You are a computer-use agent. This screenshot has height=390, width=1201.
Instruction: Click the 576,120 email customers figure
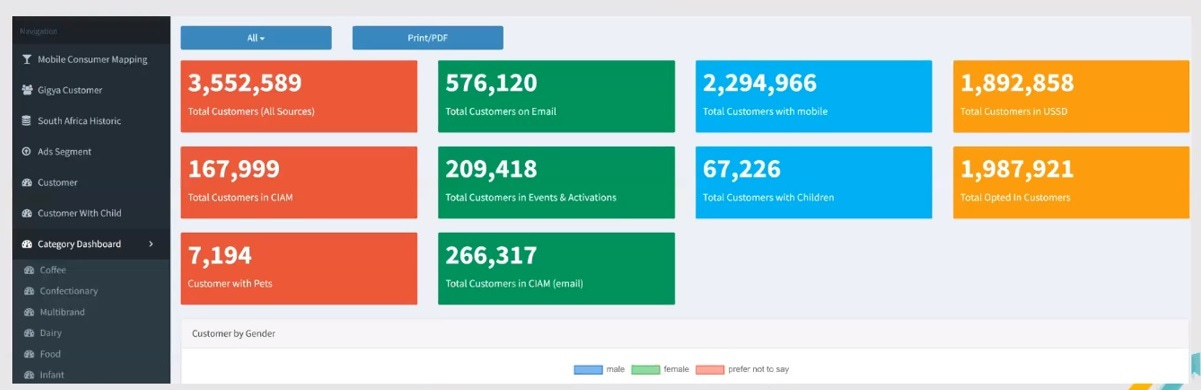tap(491, 83)
